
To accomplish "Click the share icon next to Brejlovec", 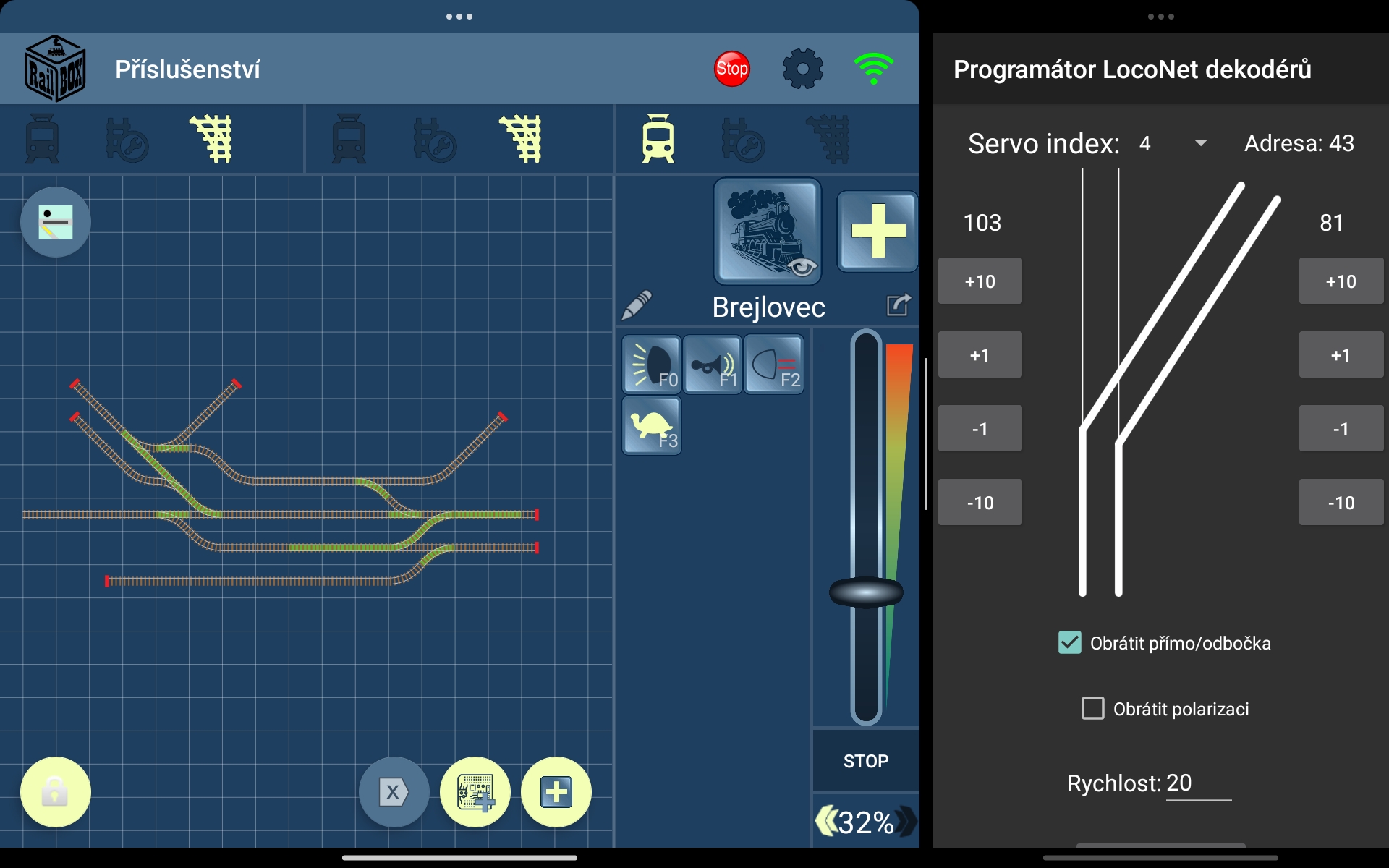I will click(x=898, y=305).
